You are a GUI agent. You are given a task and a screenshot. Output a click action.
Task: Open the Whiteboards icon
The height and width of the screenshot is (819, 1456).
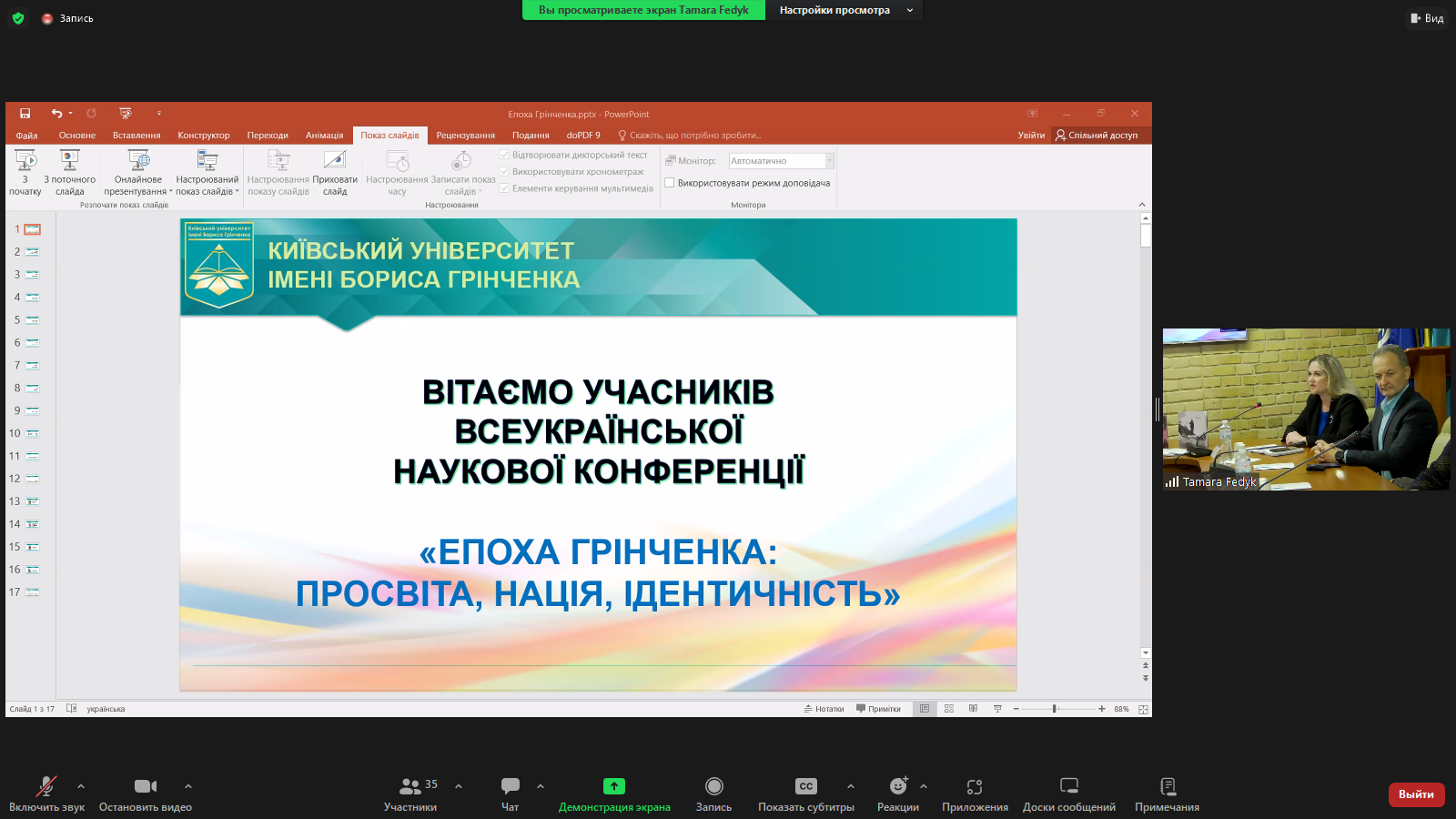pos(1069,786)
